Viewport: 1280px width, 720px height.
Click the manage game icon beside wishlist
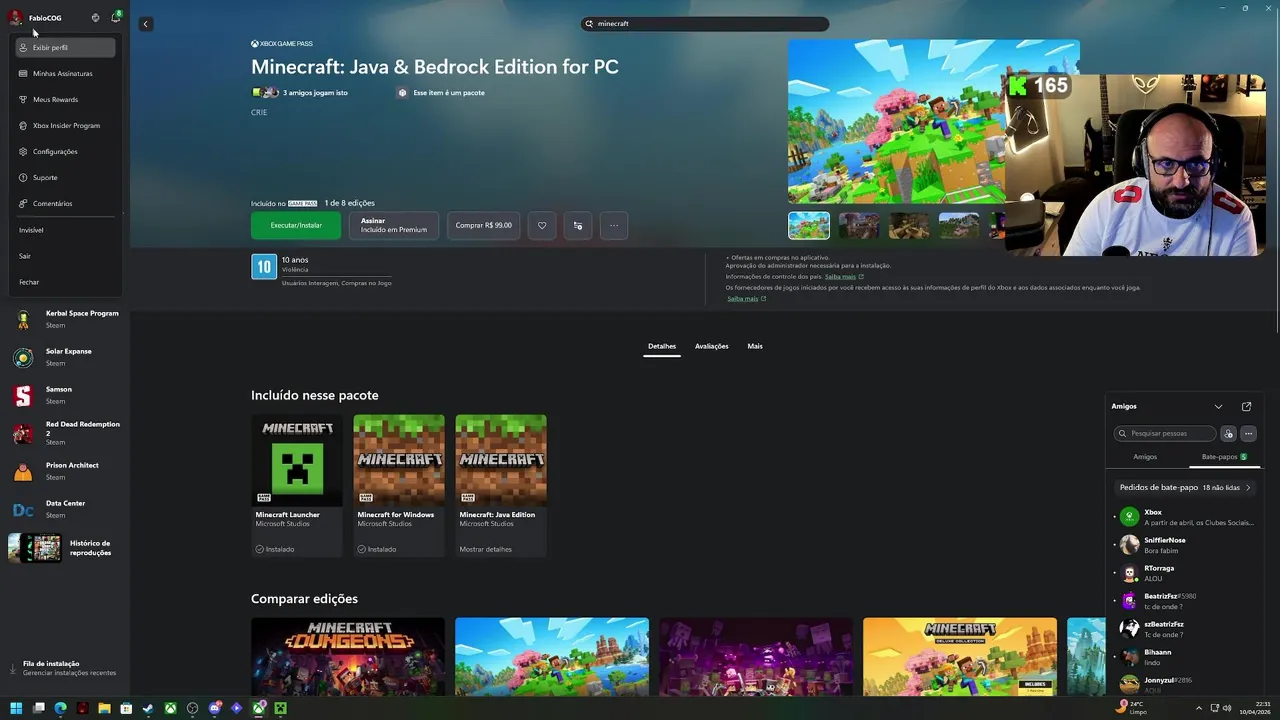[x=578, y=225]
